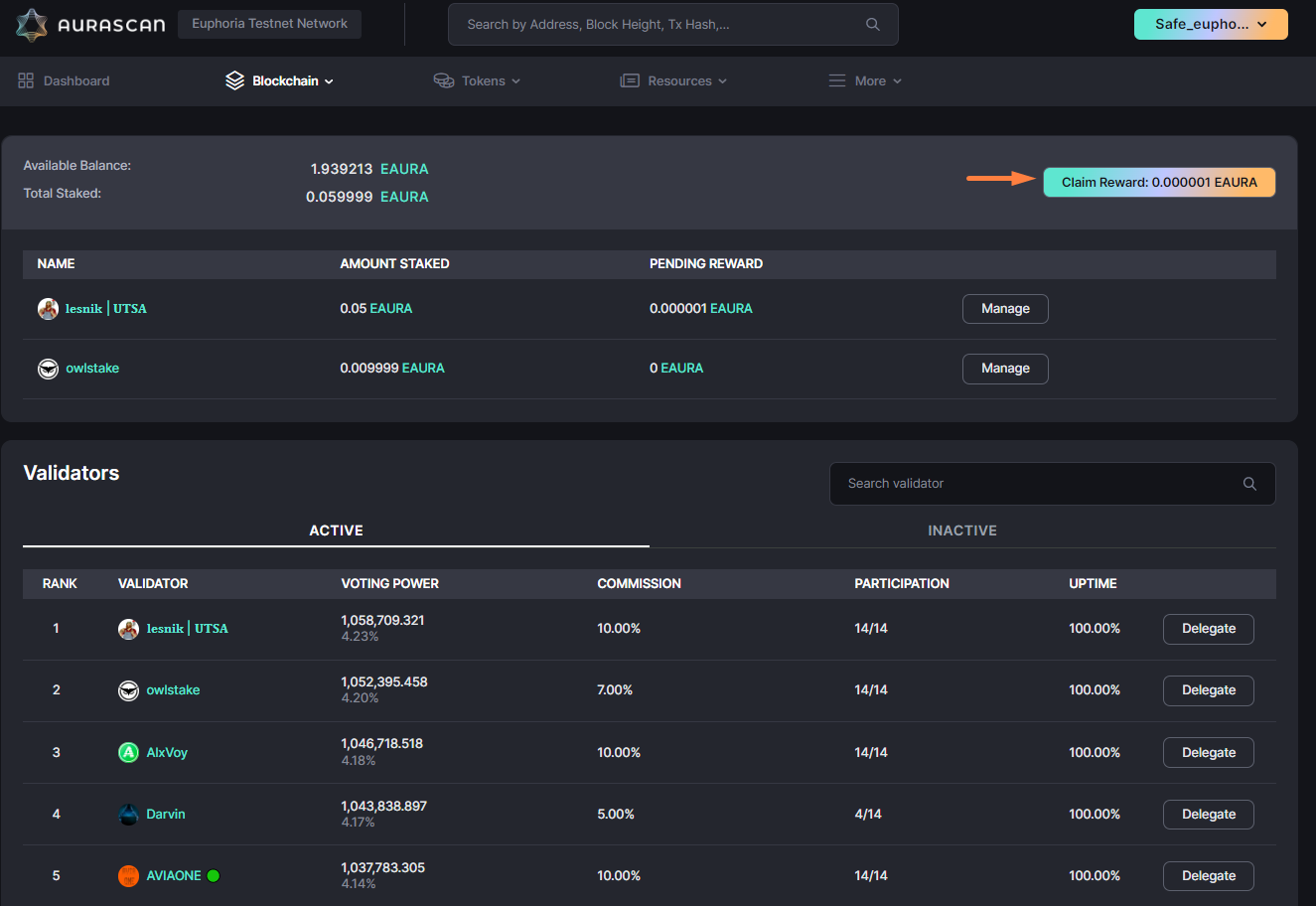This screenshot has height=906, width=1316.
Task: Click the Euphoria Testnet Network badge
Action: tap(269, 24)
